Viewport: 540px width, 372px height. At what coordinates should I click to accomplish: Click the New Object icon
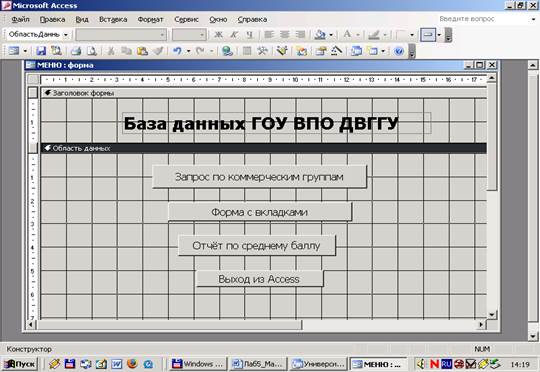click(x=373, y=51)
